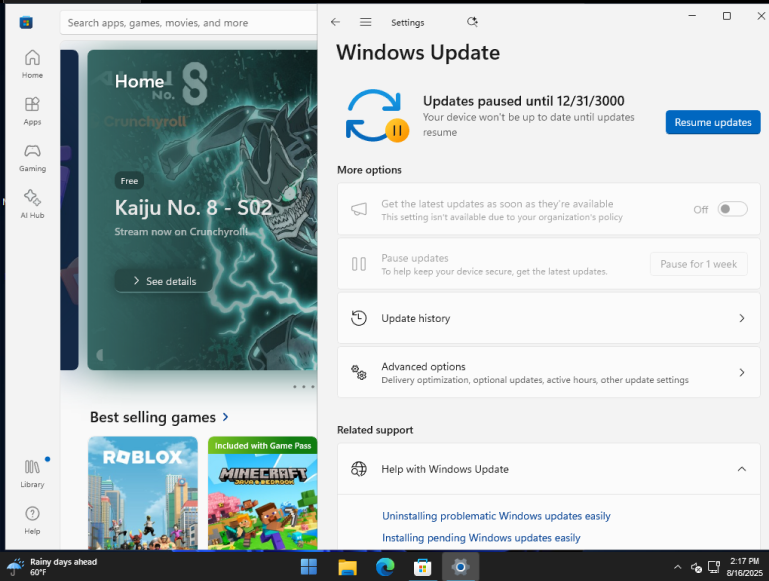This screenshot has height=581, width=769.
Task: Open the Windows Start menu
Action: (x=308, y=567)
